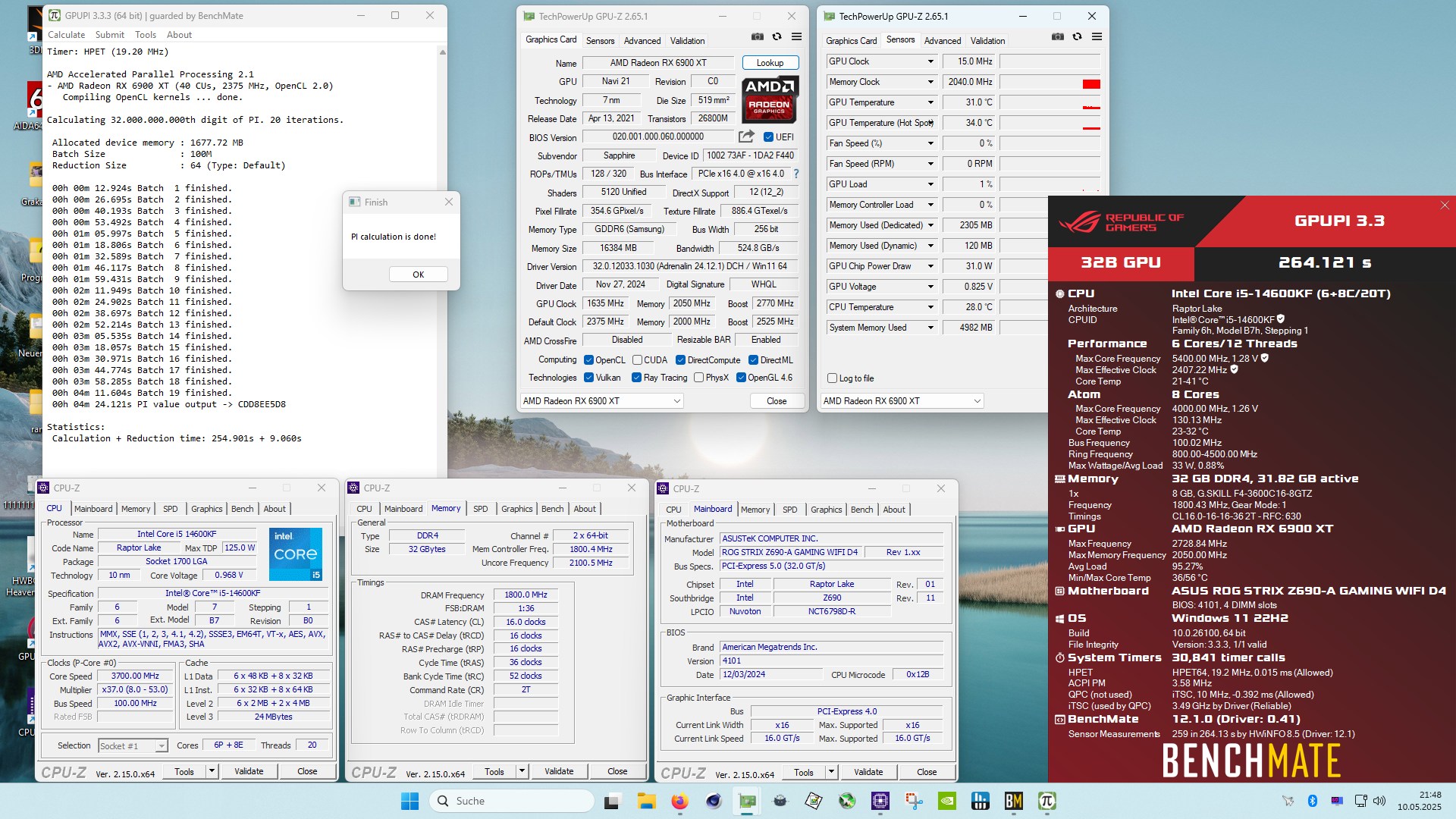
Task: Click the Windows taskbar Suche search box
Action: pyautogui.click(x=512, y=801)
